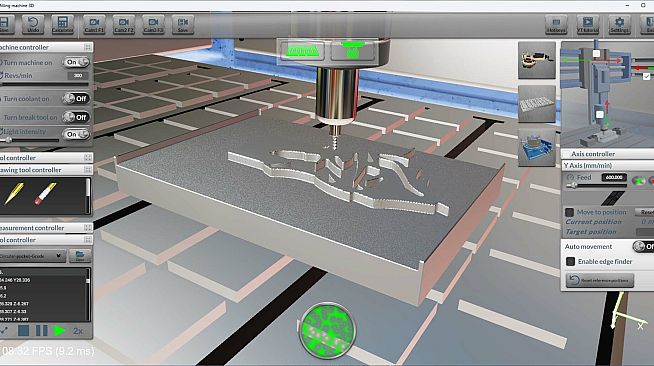Click the green circular gauge at bottom
This screenshot has width=654, height=366.
tap(327, 330)
